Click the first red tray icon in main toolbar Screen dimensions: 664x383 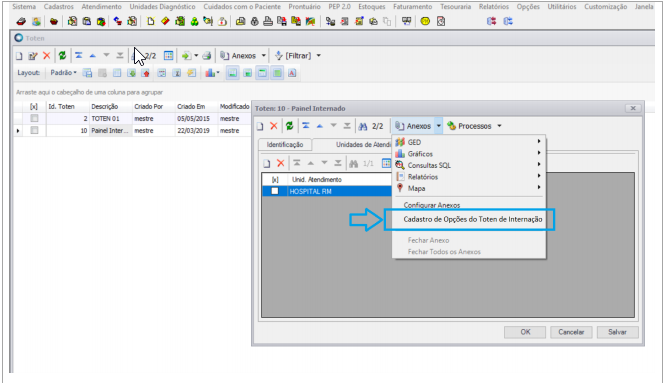click(x=21, y=21)
